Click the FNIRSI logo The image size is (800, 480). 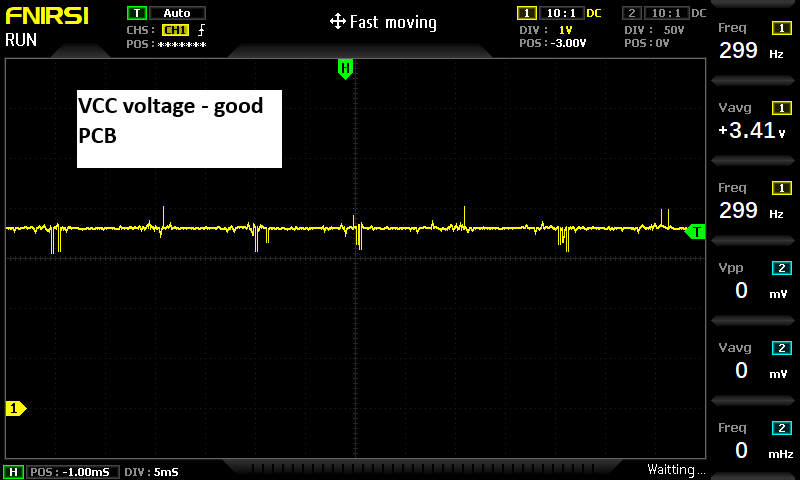tap(47, 16)
